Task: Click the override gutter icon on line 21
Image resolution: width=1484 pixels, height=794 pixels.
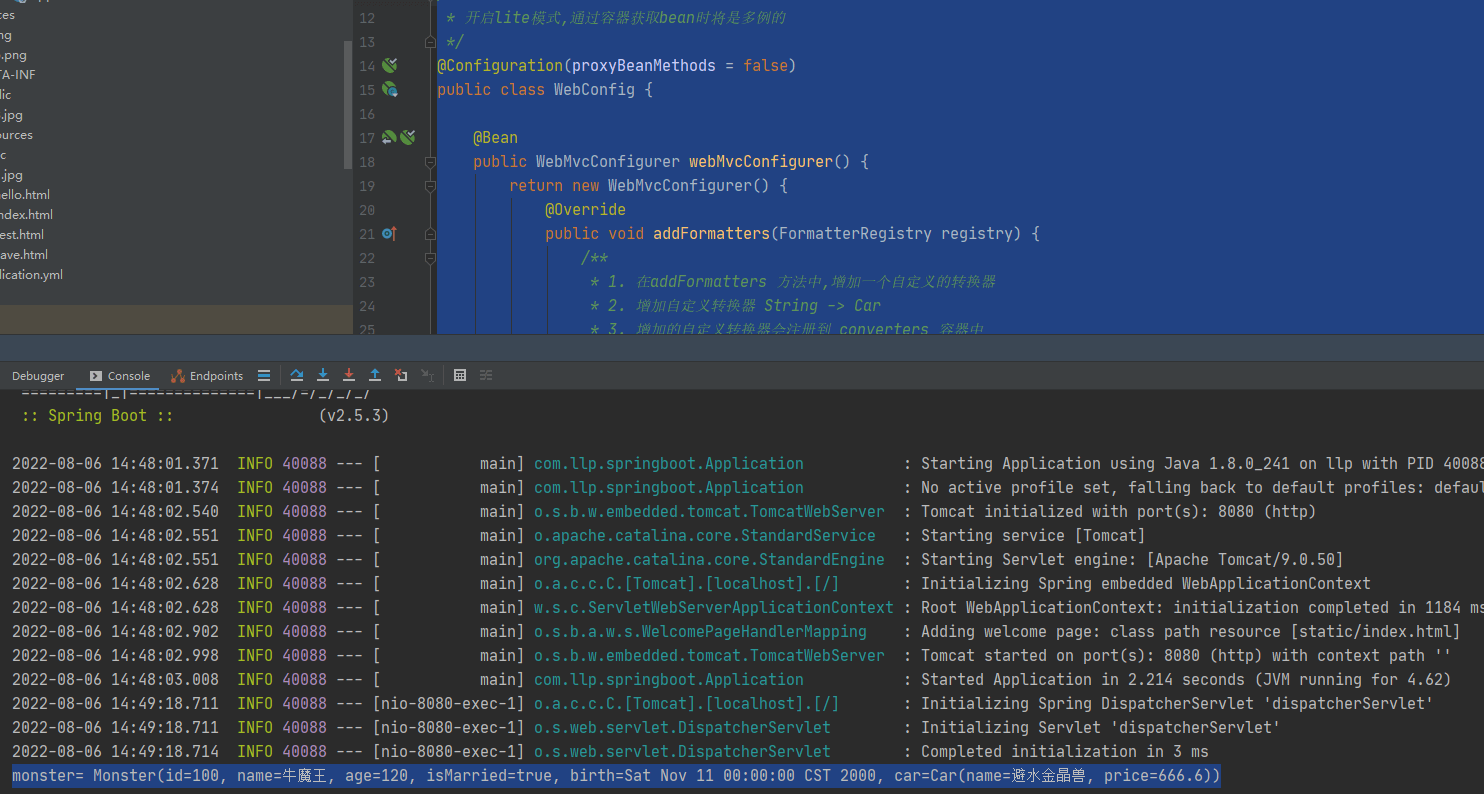Action: [x=390, y=233]
